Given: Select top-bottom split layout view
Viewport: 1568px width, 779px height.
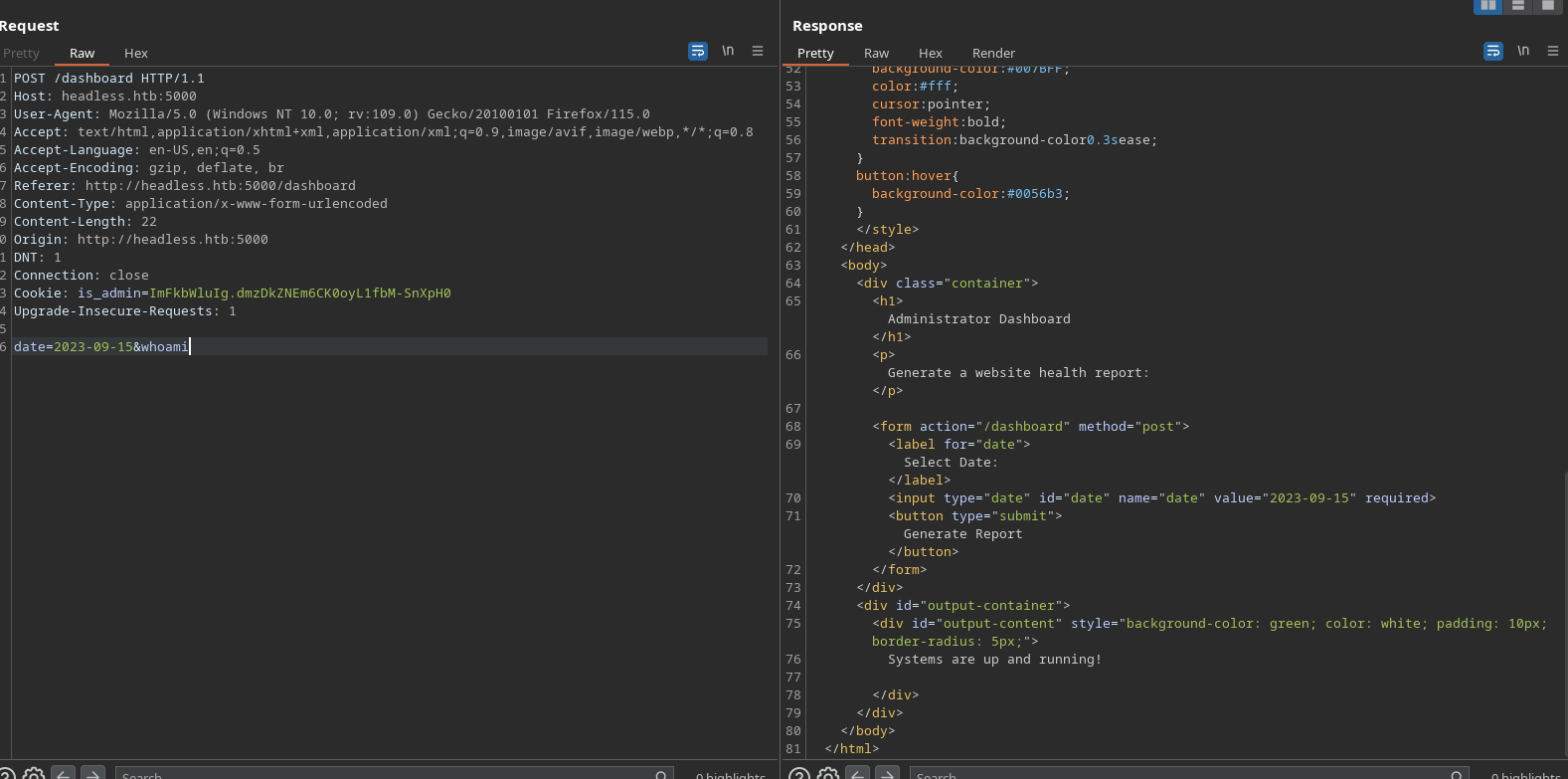Looking at the screenshot, I should point(1518,6).
